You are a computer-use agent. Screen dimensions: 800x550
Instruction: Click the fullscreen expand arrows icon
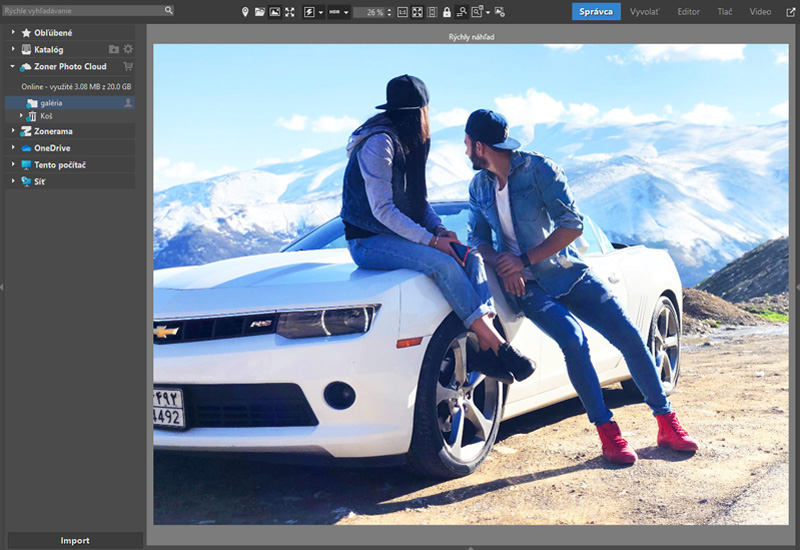point(289,12)
